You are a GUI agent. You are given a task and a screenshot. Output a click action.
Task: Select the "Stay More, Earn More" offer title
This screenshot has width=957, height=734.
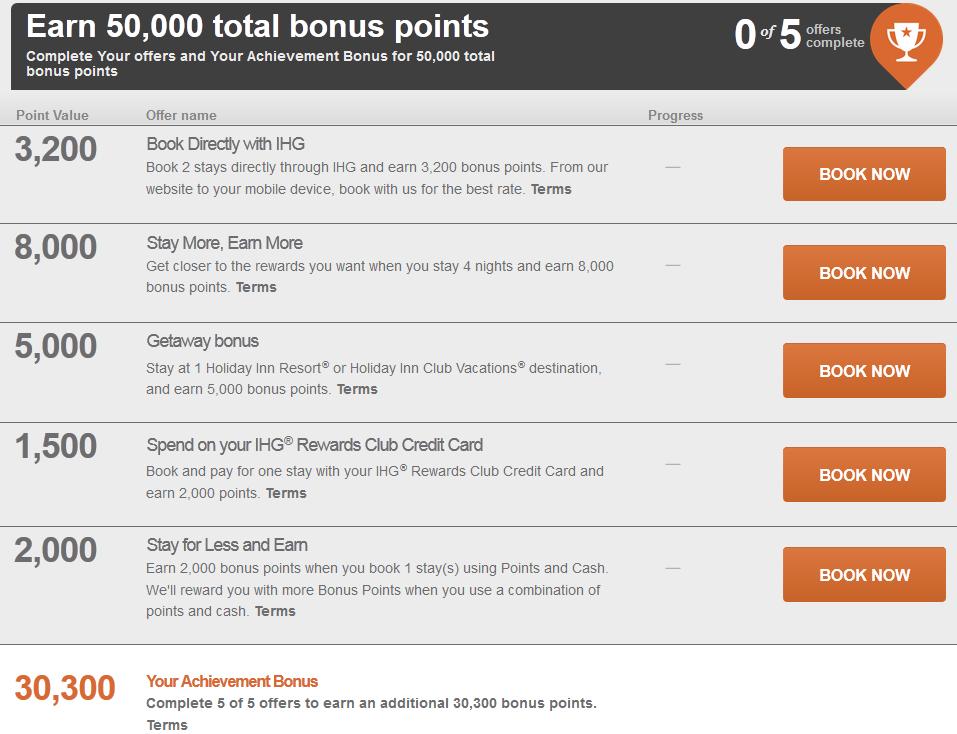[224, 243]
